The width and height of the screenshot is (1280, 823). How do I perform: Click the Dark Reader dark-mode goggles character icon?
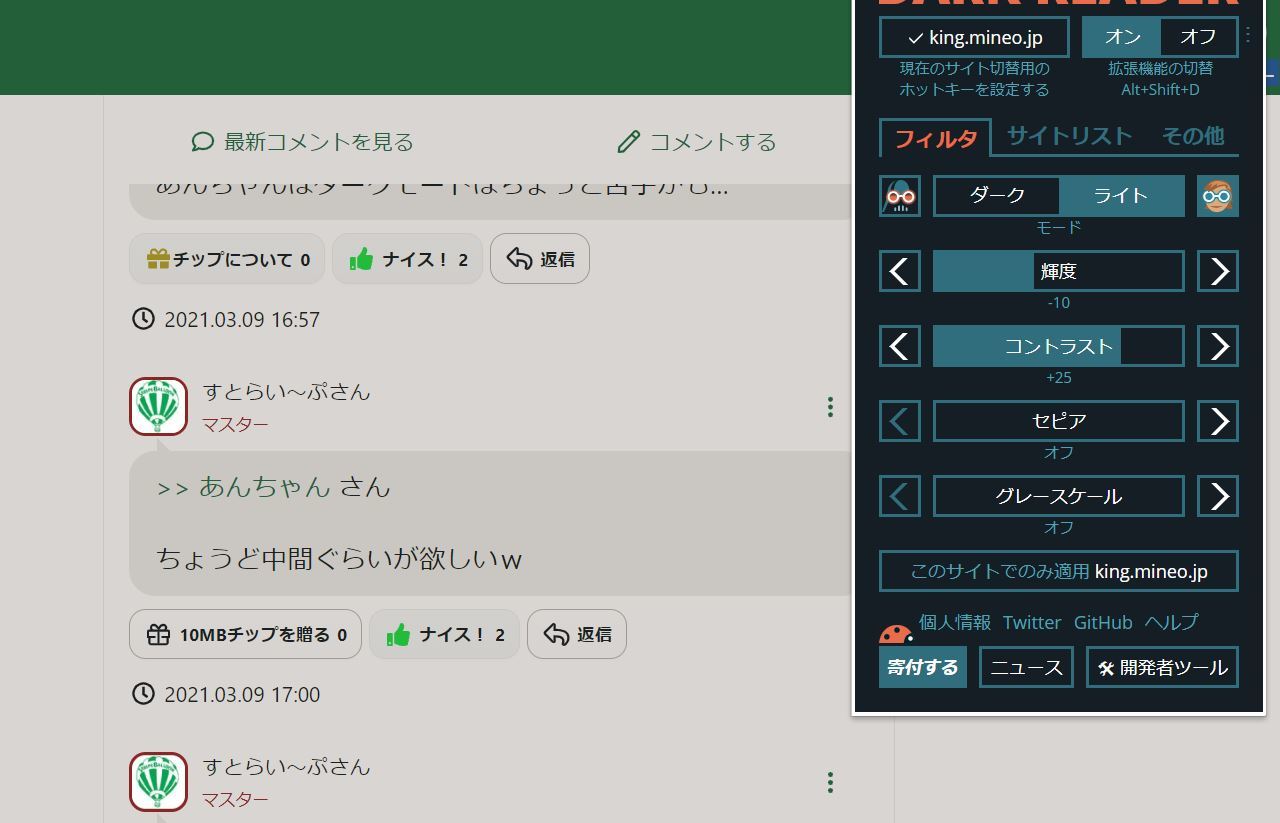tap(900, 196)
